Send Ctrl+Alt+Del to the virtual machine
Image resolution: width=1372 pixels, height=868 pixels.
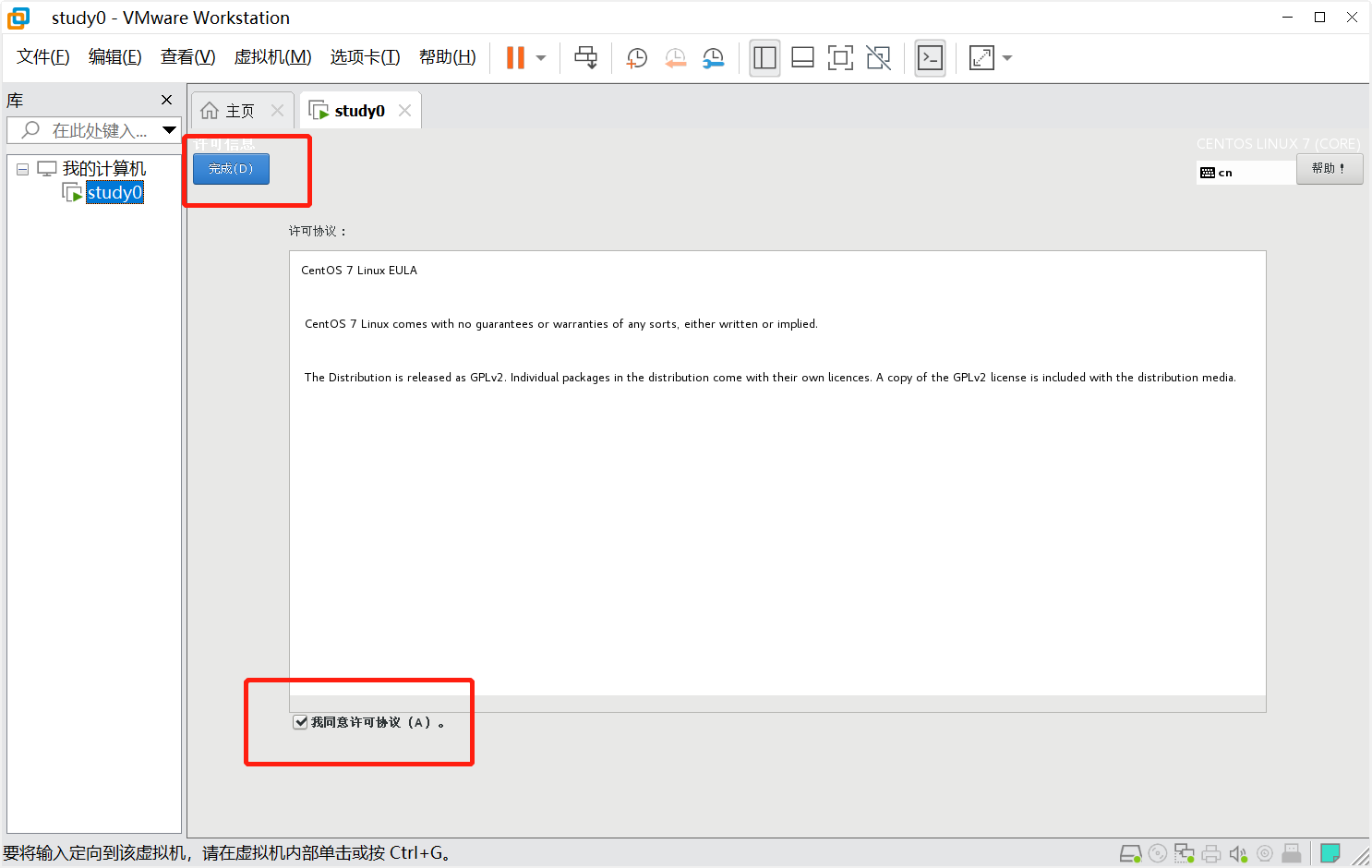click(585, 57)
